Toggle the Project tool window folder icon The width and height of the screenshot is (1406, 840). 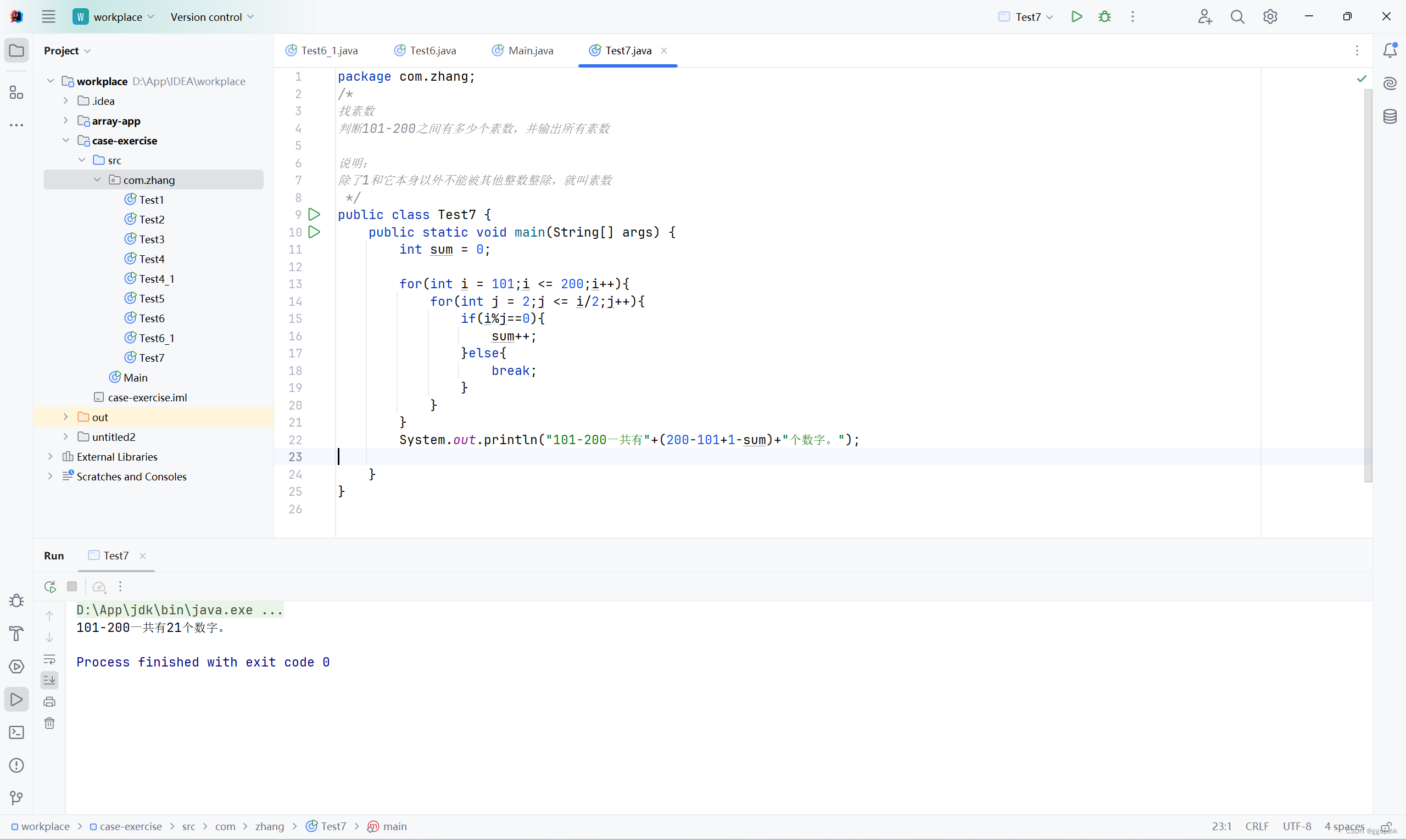[16, 51]
